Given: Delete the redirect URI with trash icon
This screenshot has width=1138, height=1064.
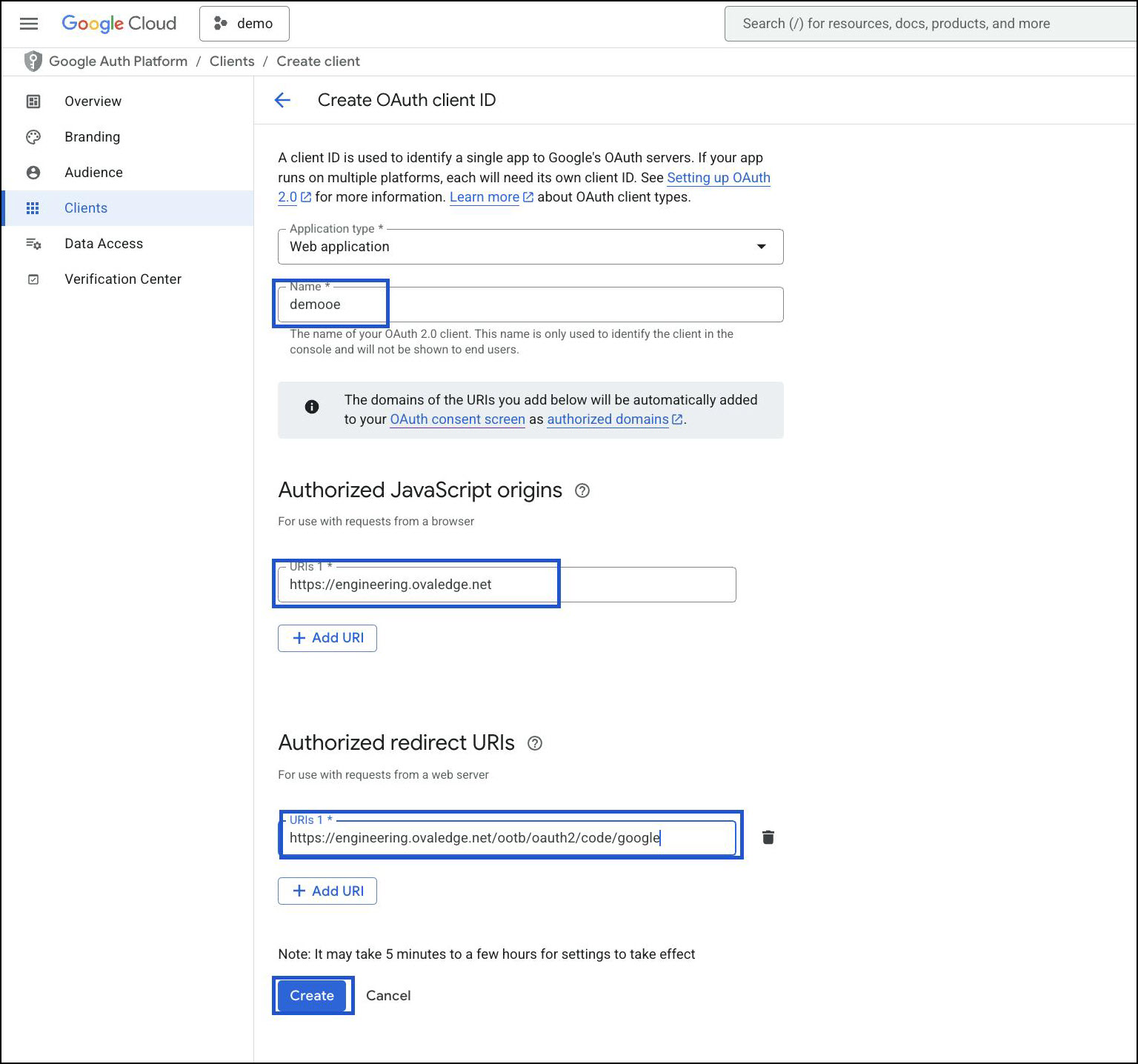Looking at the screenshot, I should [768, 837].
